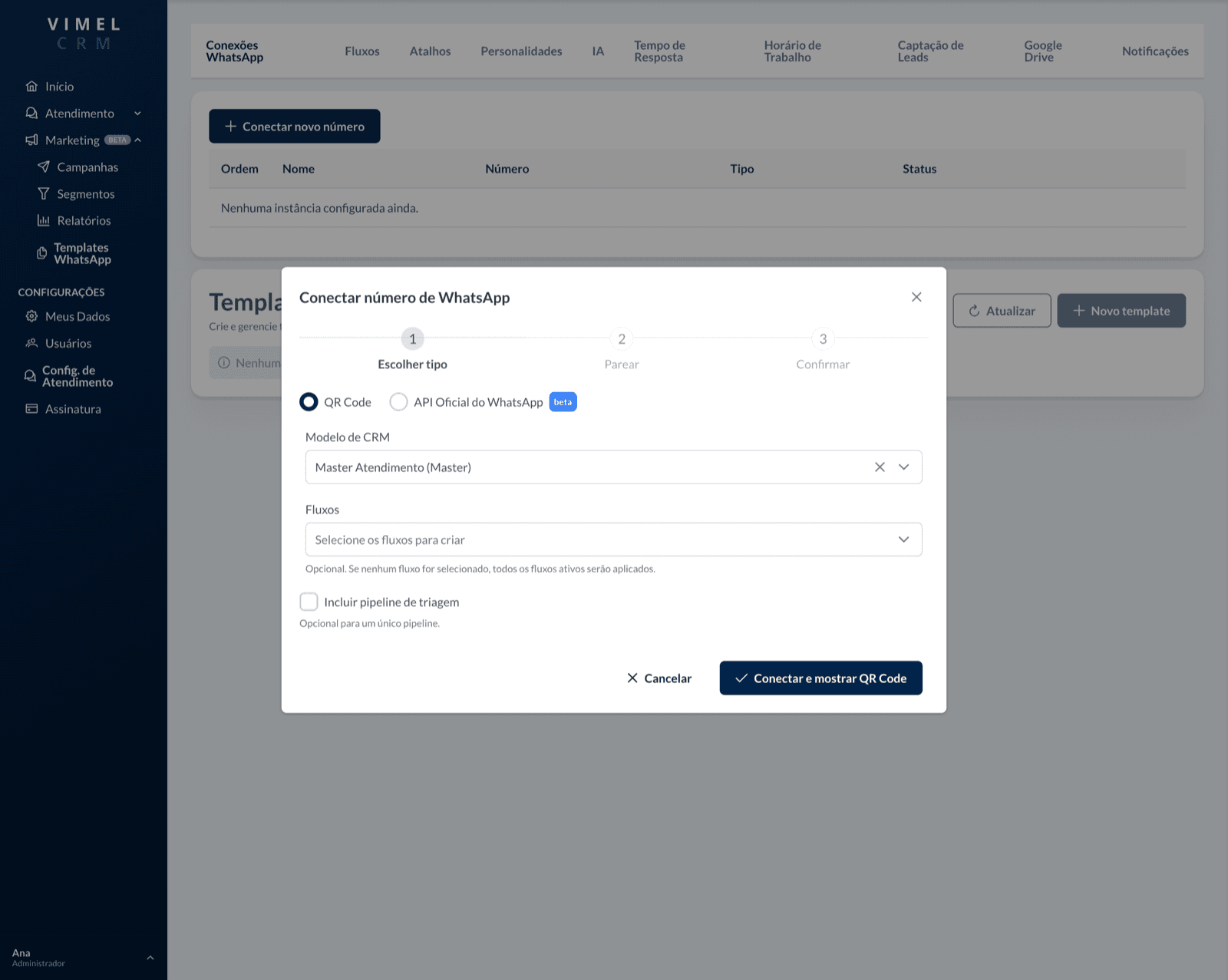This screenshot has width=1228, height=980.
Task: Open Início from the home icon
Action: [x=31, y=86]
